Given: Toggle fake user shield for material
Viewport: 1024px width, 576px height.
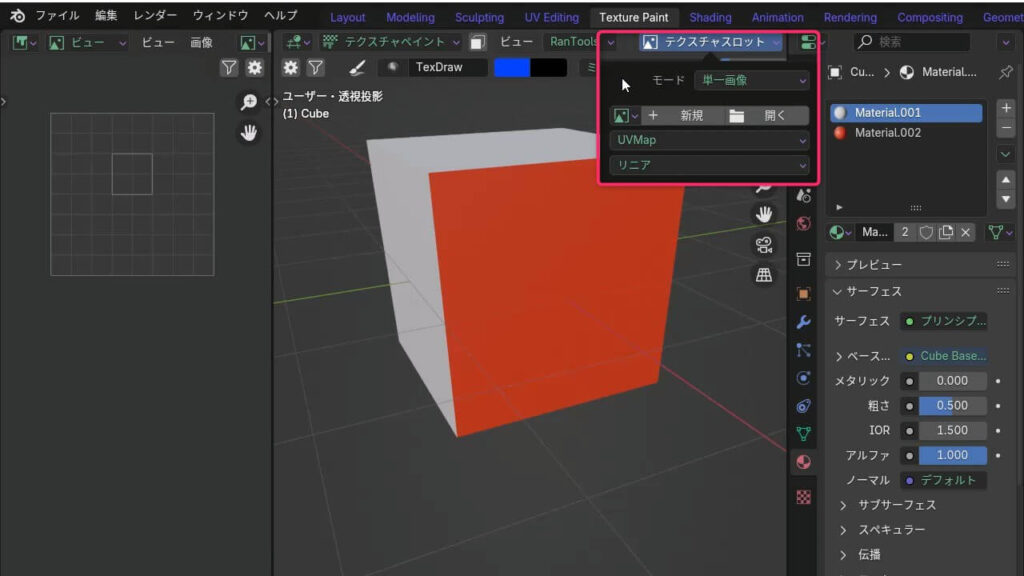Looking at the screenshot, I should 926,232.
